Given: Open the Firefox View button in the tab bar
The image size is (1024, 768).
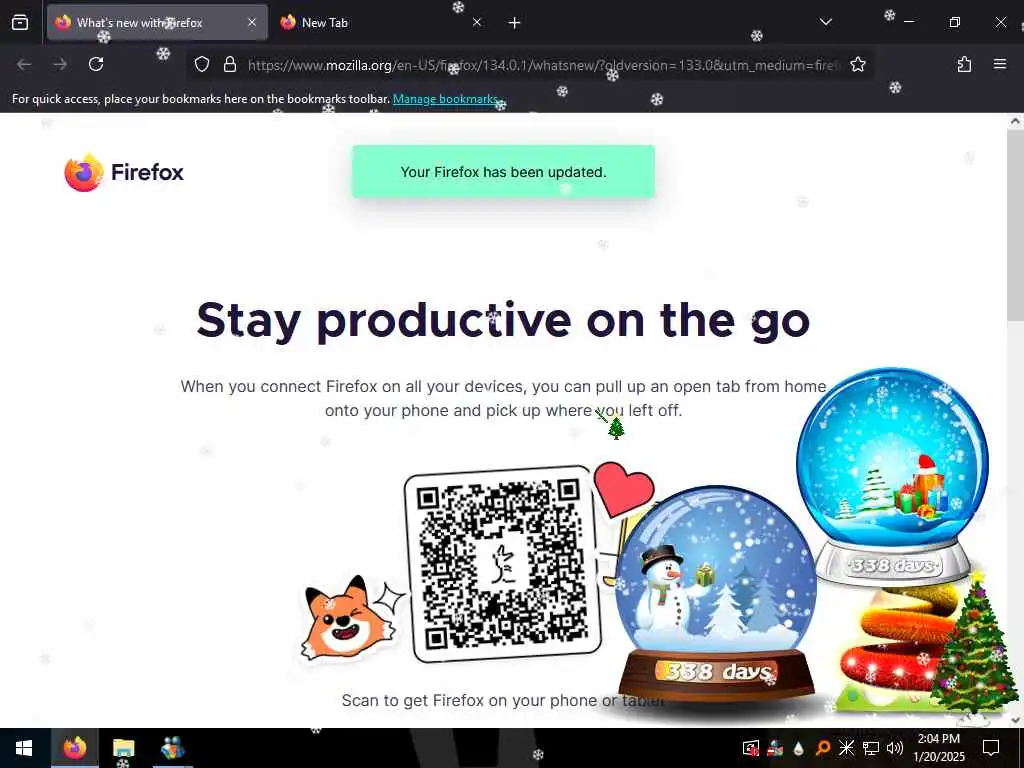Looking at the screenshot, I should 20,23.
